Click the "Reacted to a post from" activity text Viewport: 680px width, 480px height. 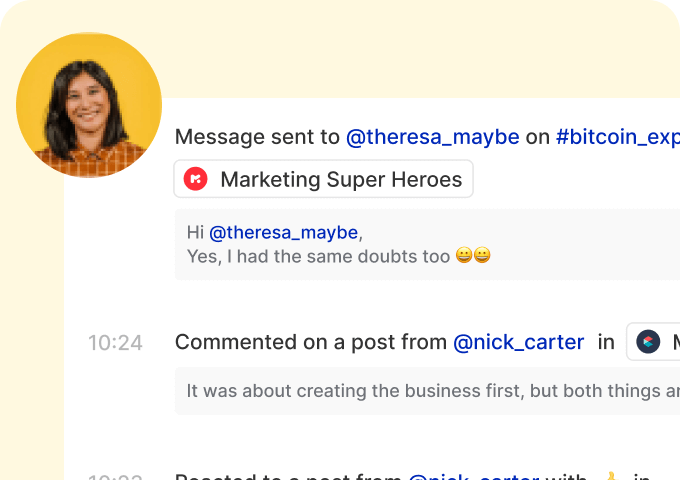click(x=288, y=476)
